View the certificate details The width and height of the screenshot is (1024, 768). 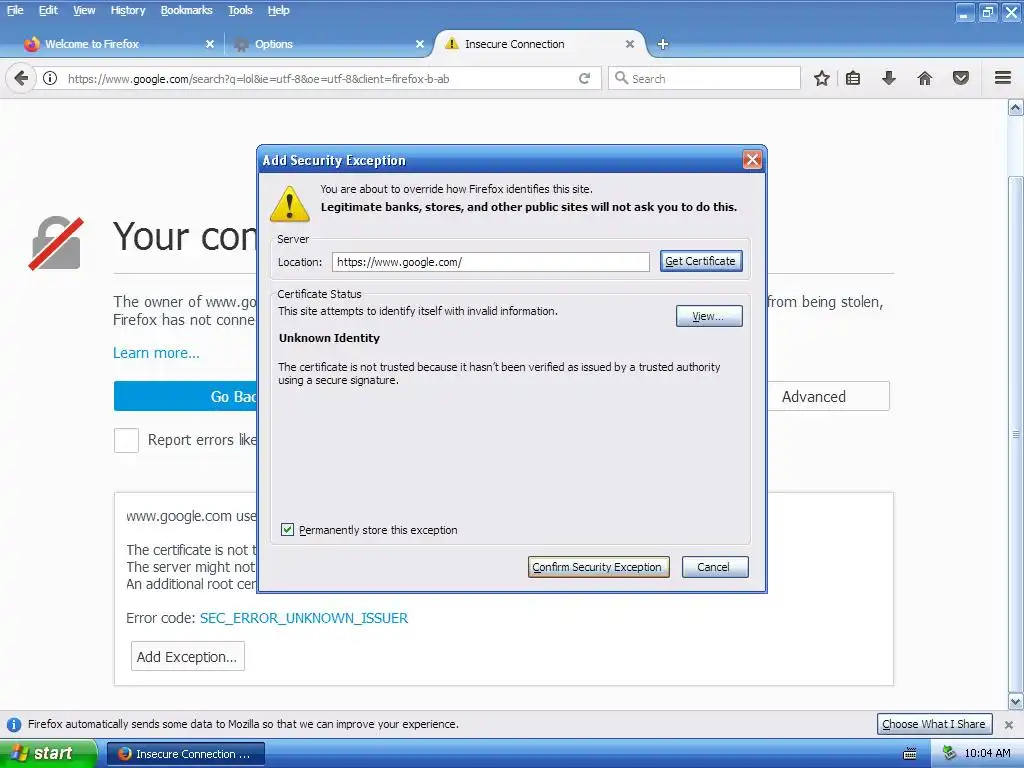(x=709, y=316)
